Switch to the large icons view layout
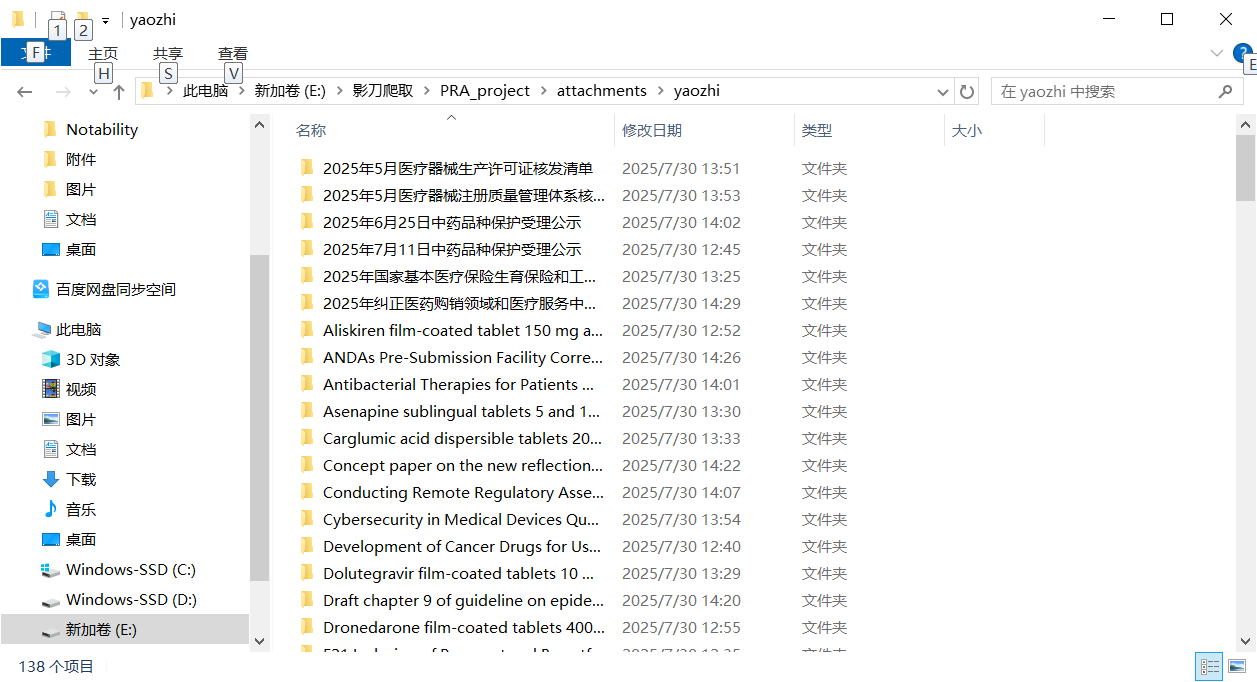 pos(1237,666)
